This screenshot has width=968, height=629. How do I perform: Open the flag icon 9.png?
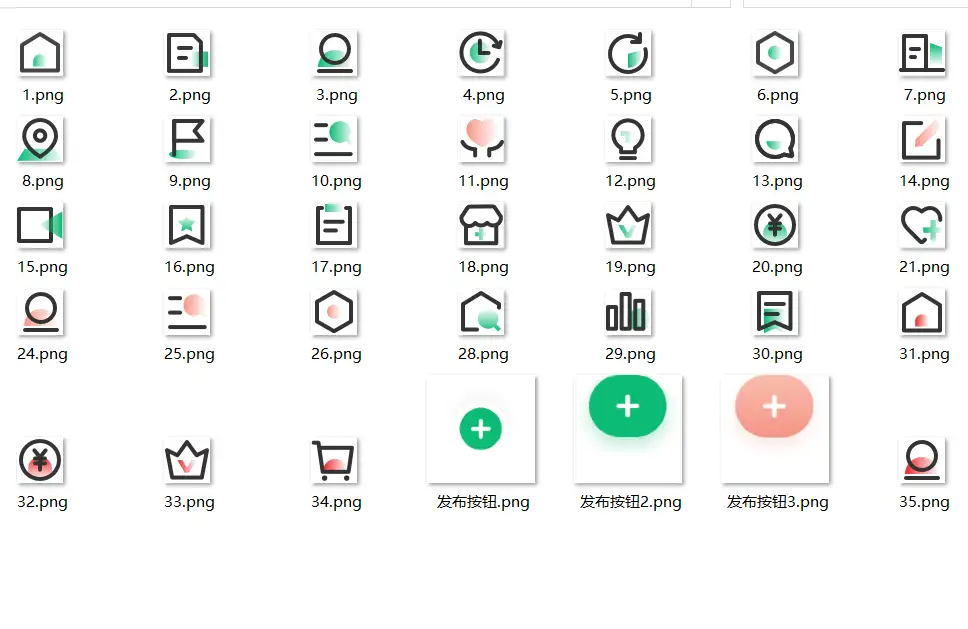[x=187, y=139]
